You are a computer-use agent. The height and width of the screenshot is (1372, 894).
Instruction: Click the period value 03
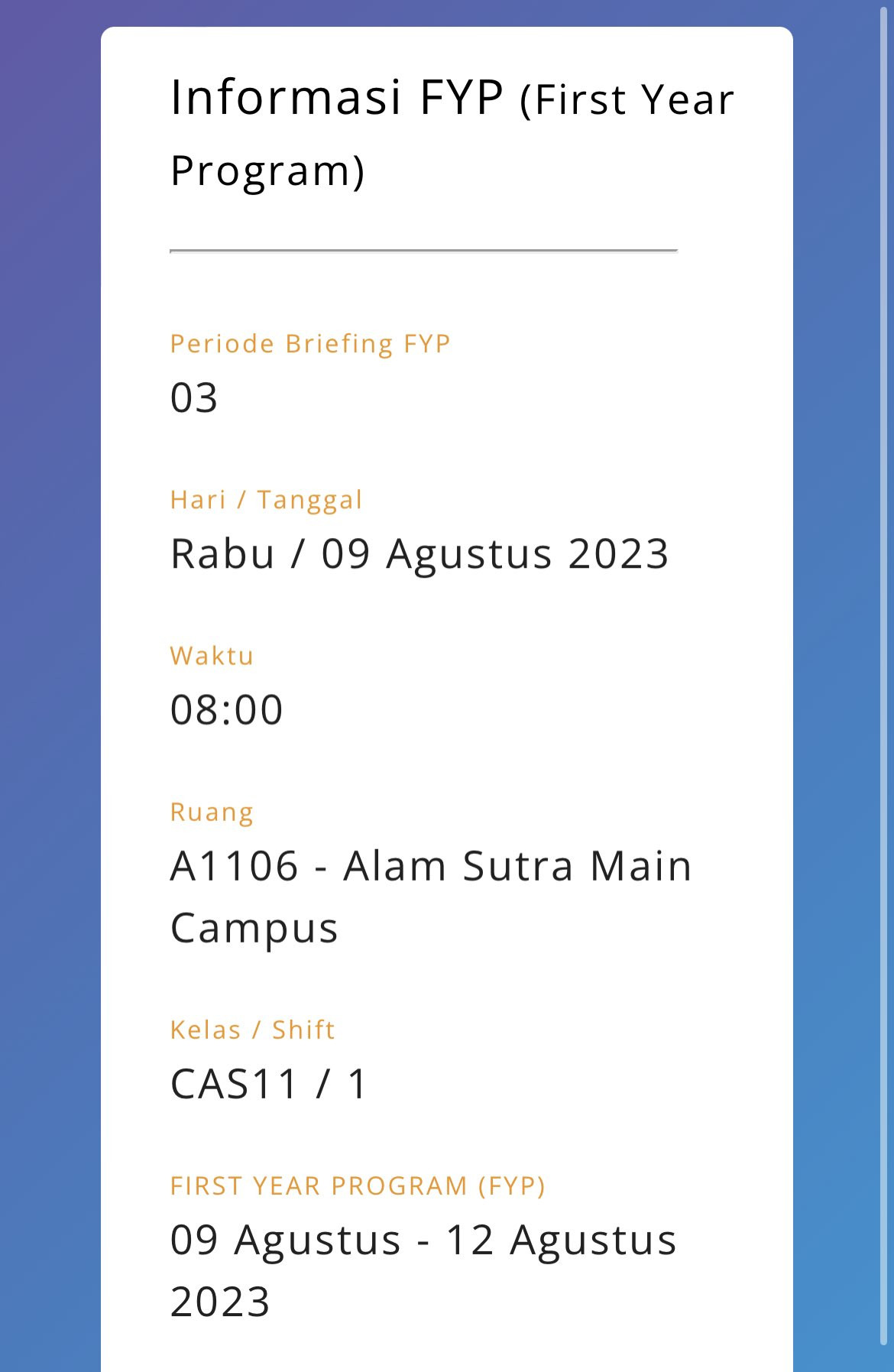pos(194,398)
